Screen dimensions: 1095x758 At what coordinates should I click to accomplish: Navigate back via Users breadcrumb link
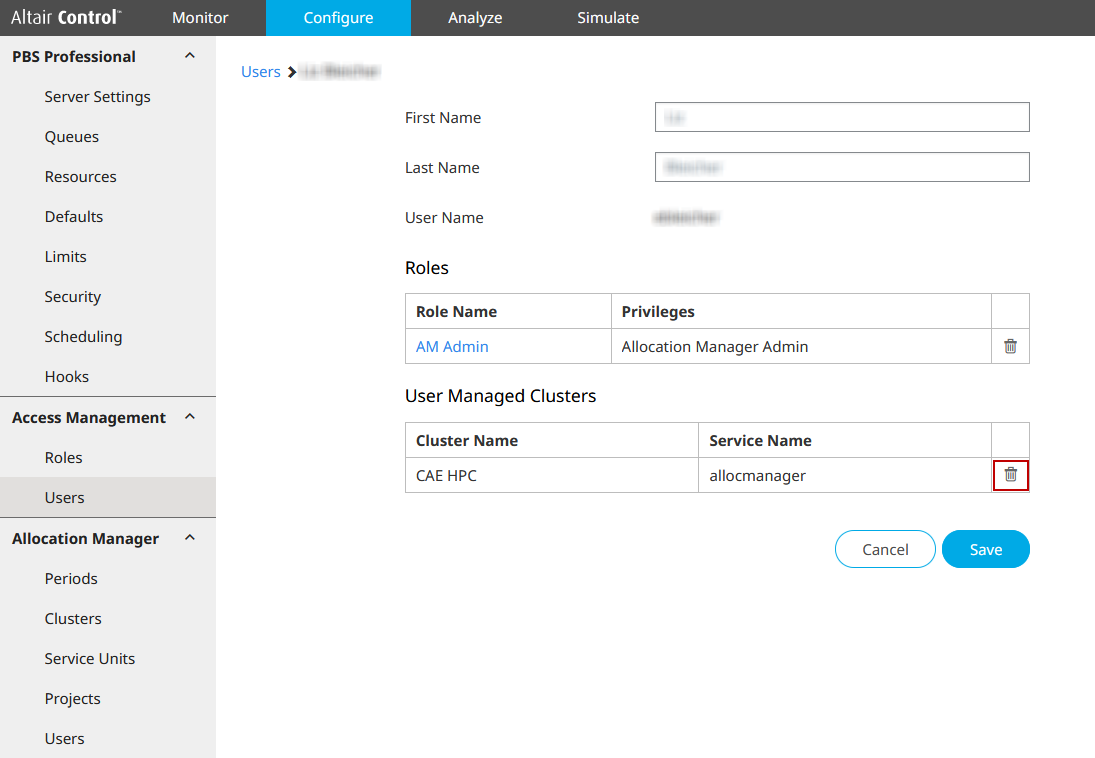click(260, 72)
